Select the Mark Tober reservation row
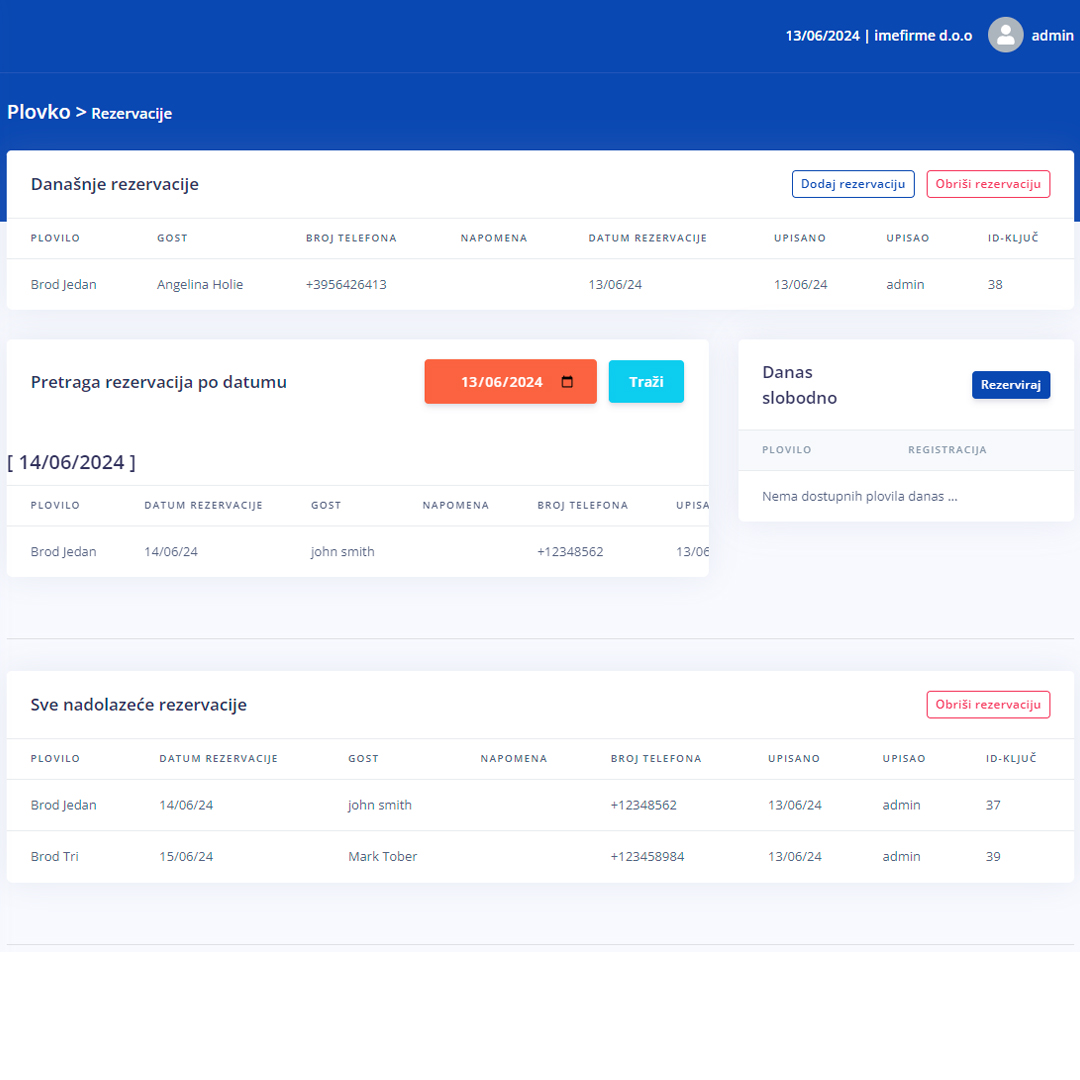Image resolution: width=1080 pixels, height=1080 pixels. (382, 856)
